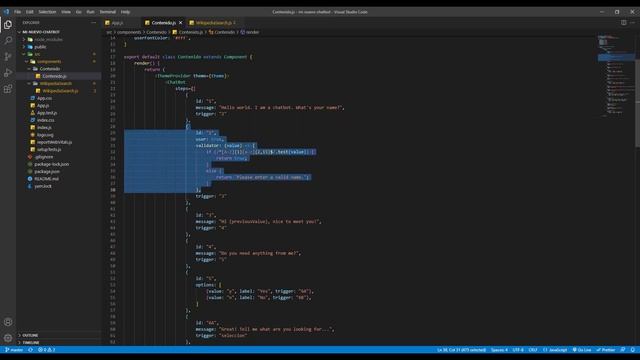The height and width of the screenshot is (360, 640).
Task: Open the Run menu
Action: tap(90, 12)
